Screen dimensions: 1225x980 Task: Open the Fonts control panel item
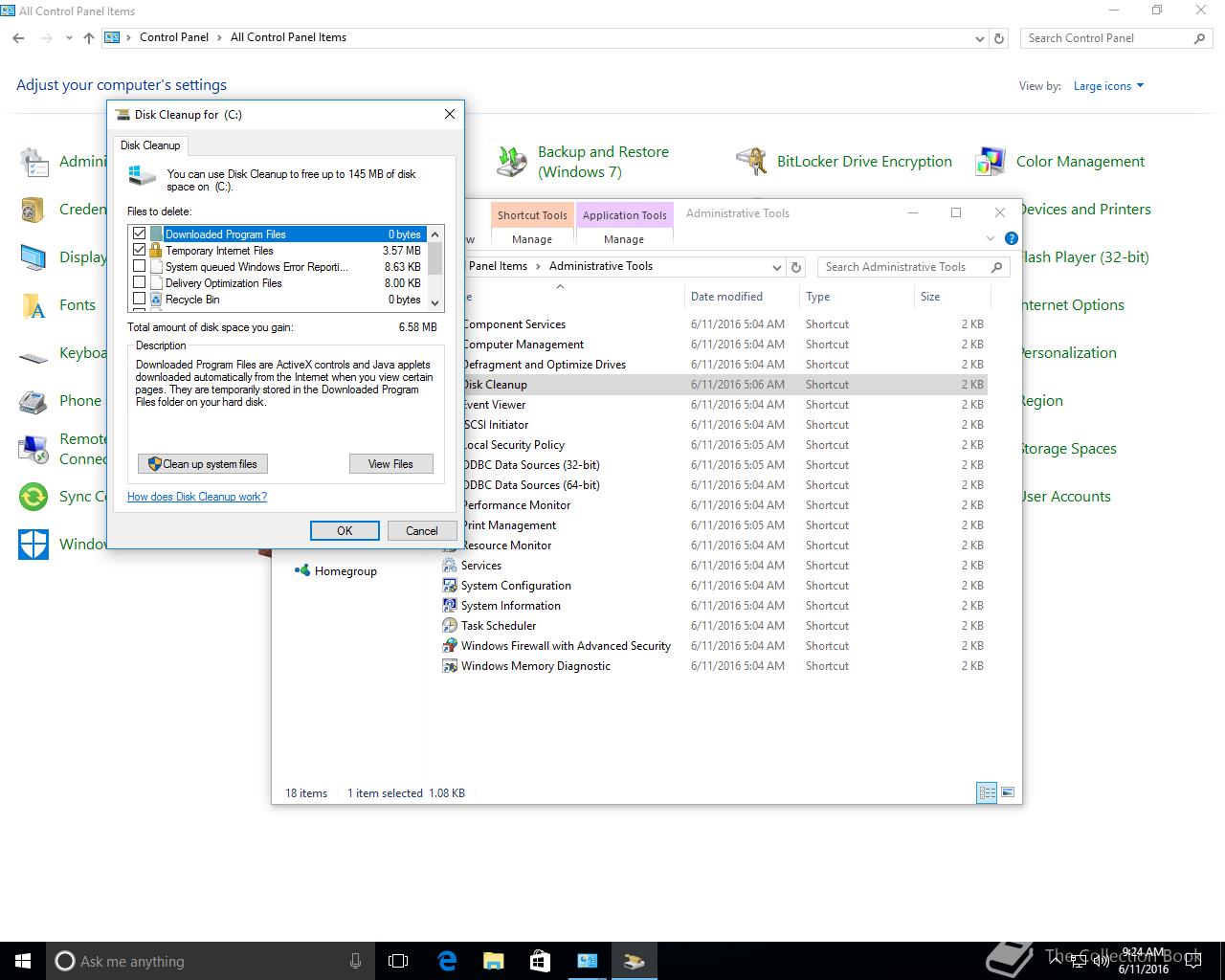pos(58,305)
